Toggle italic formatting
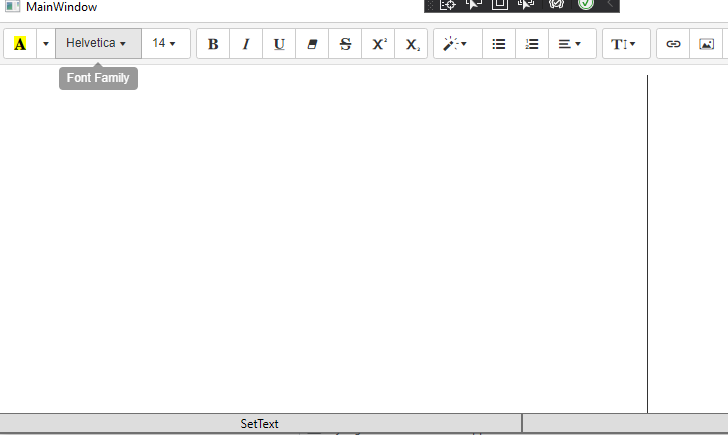The width and height of the screenshot is (728, 435). (x=246, y=44)
